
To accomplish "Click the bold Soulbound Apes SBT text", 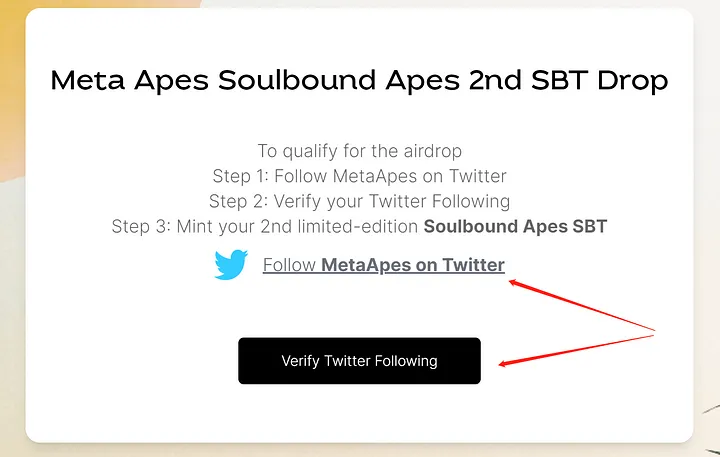I will [515, 227].
